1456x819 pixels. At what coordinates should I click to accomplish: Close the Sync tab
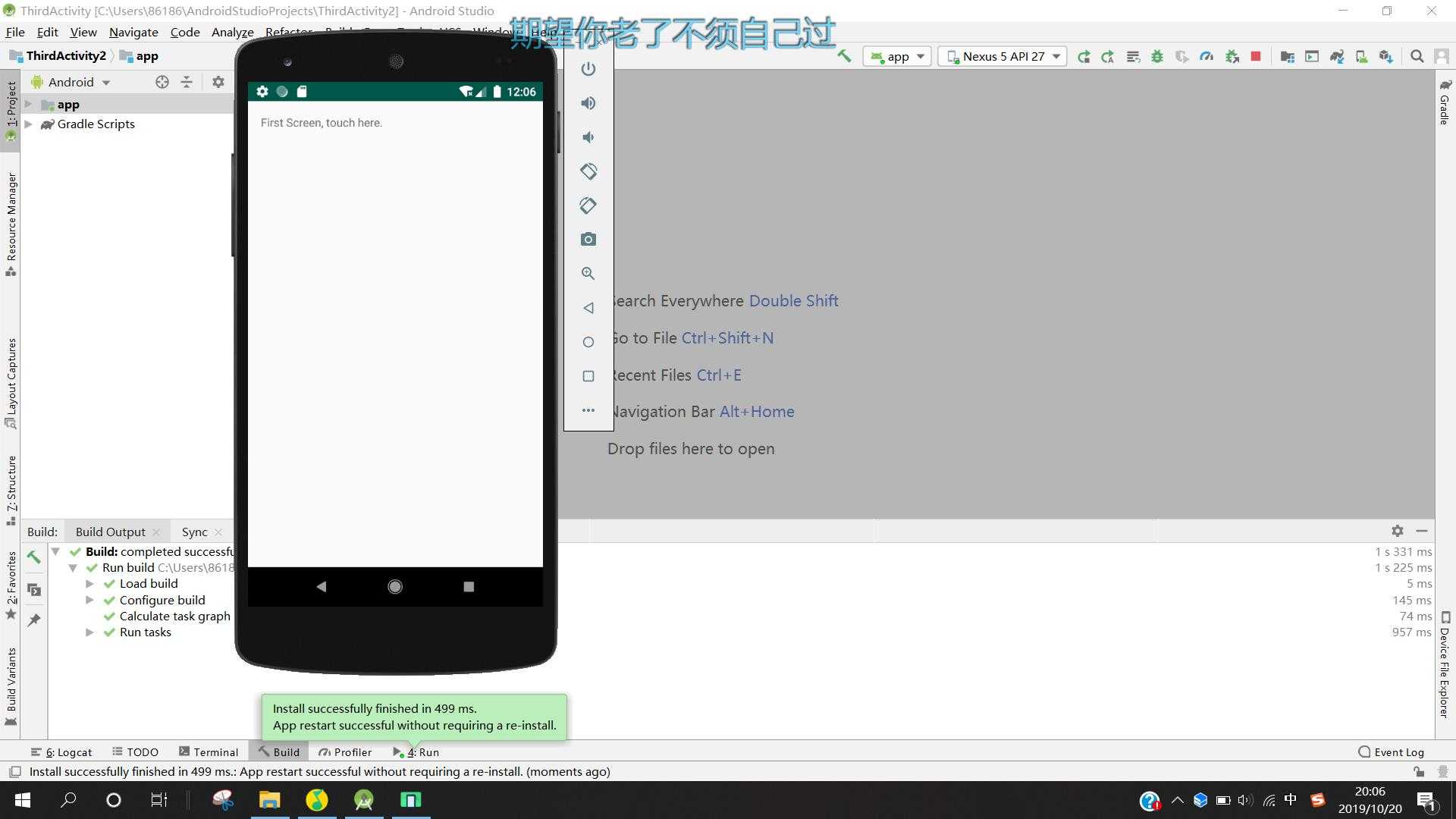(x=219, y=532)
